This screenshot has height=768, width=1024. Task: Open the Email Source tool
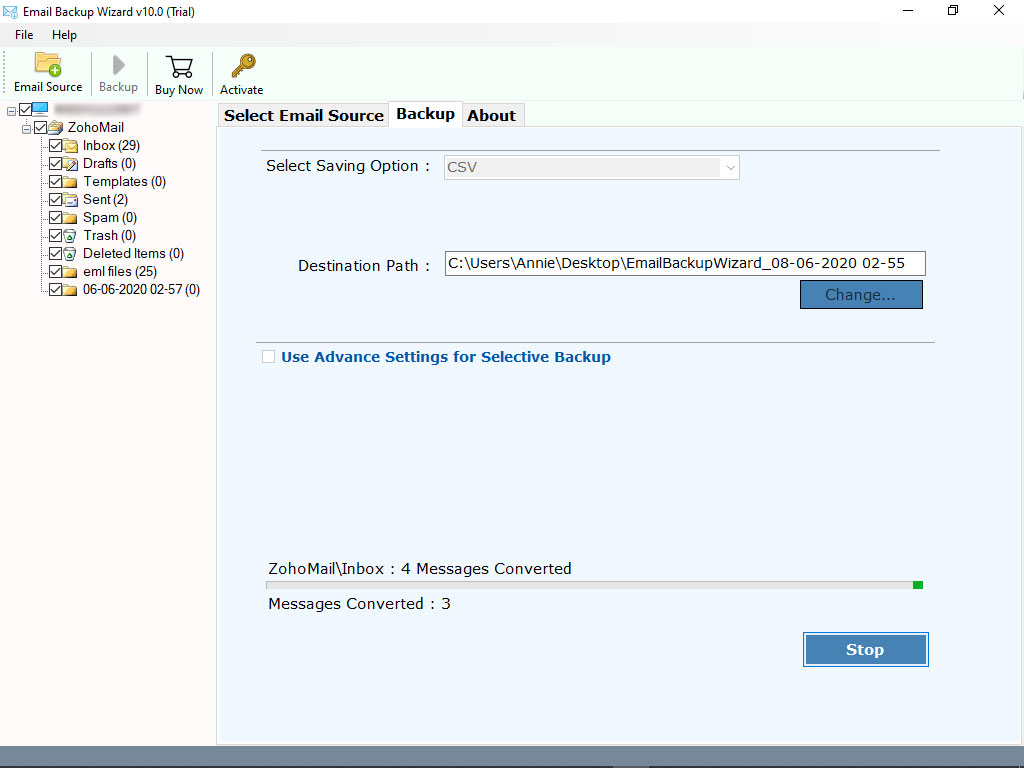click(47, 70)
